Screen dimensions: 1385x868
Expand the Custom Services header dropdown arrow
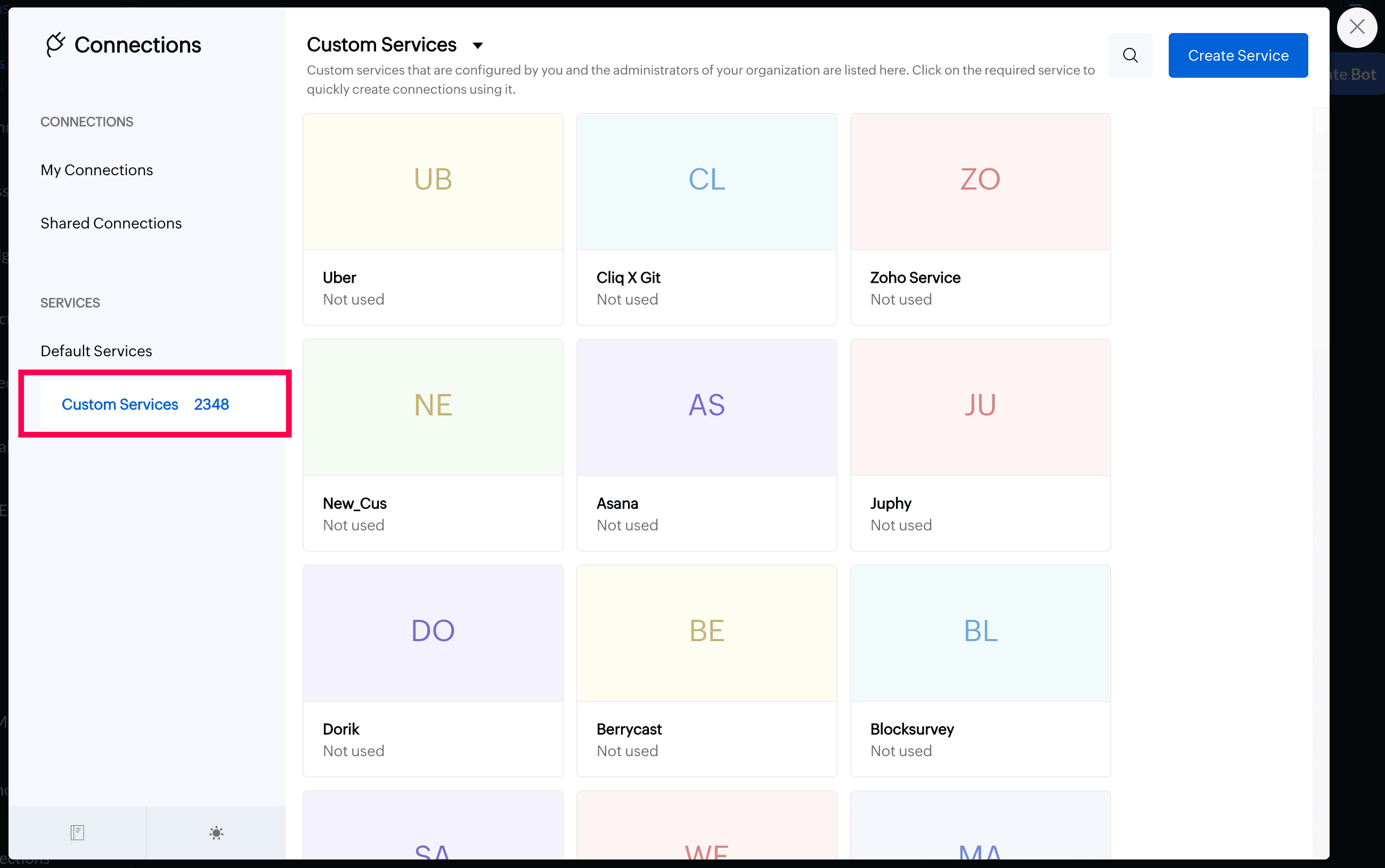pos(477,45)
